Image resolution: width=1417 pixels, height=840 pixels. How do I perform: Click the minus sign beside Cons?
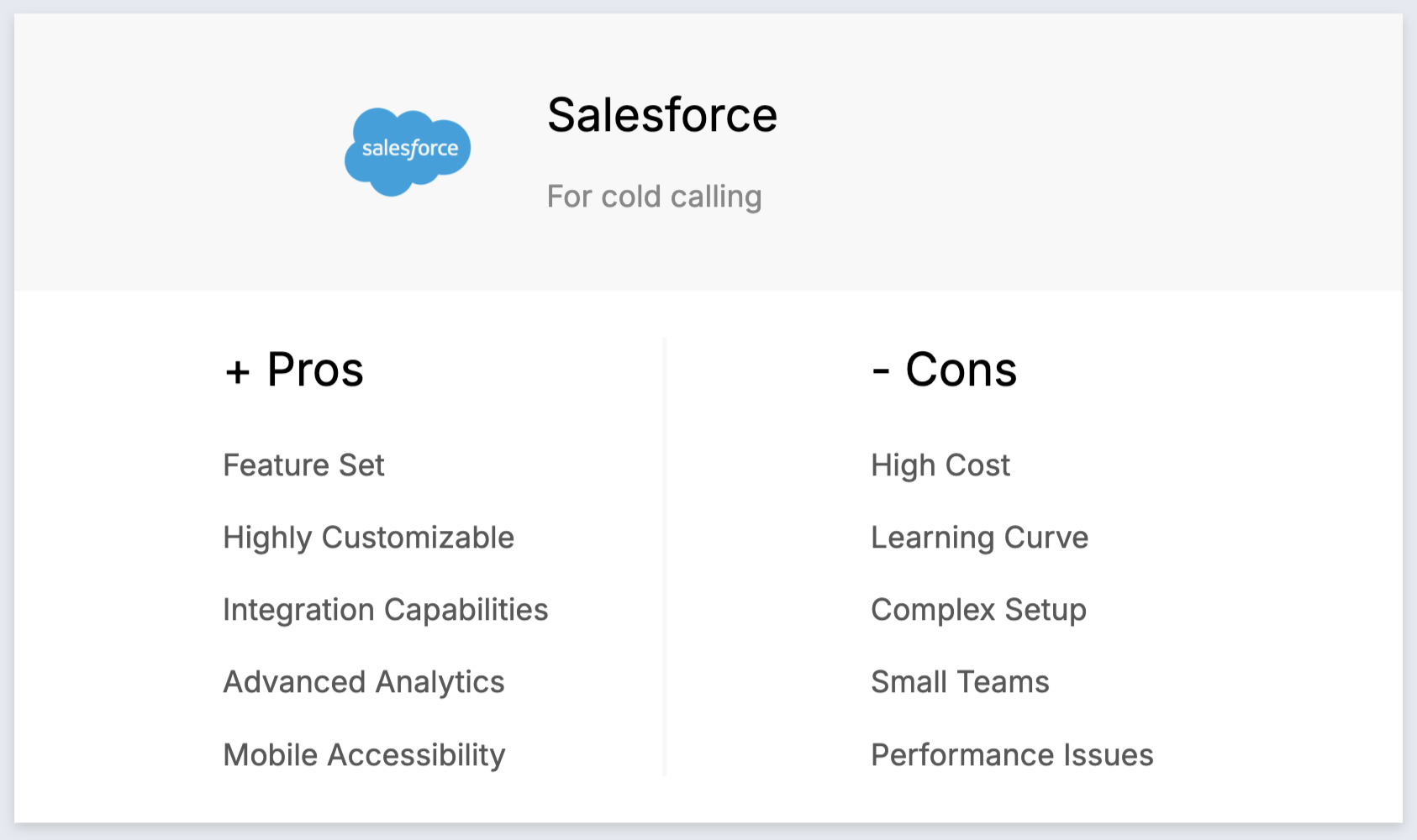[x=881, y=370]
